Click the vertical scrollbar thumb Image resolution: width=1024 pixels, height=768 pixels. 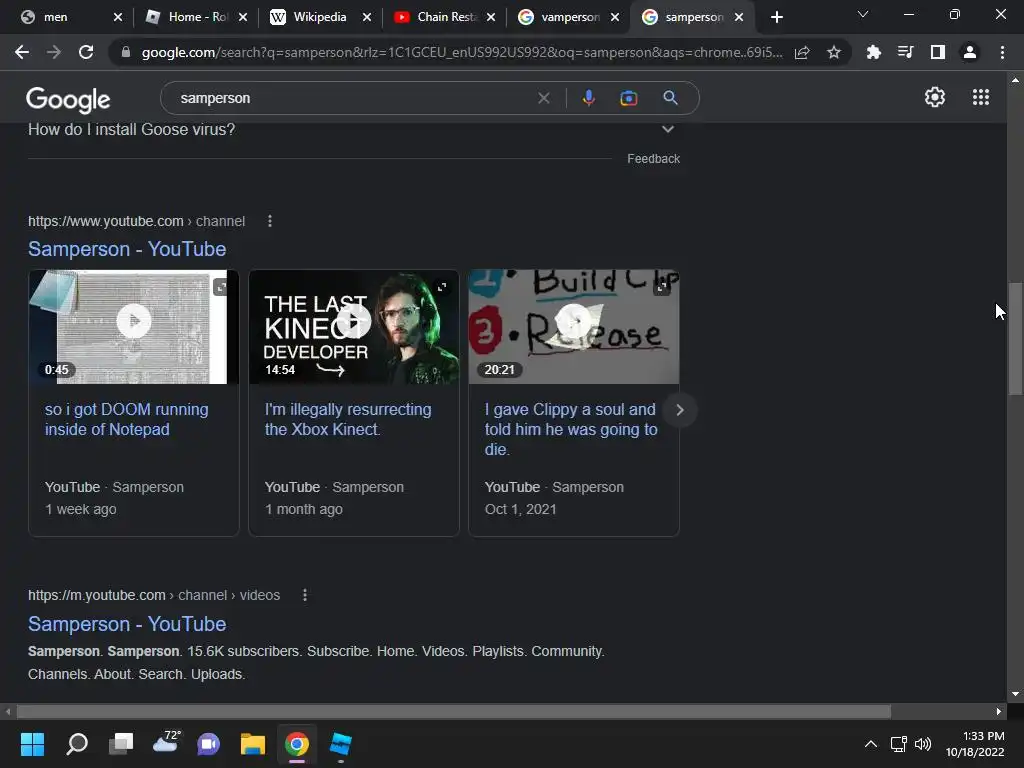tap(1015, 338)
